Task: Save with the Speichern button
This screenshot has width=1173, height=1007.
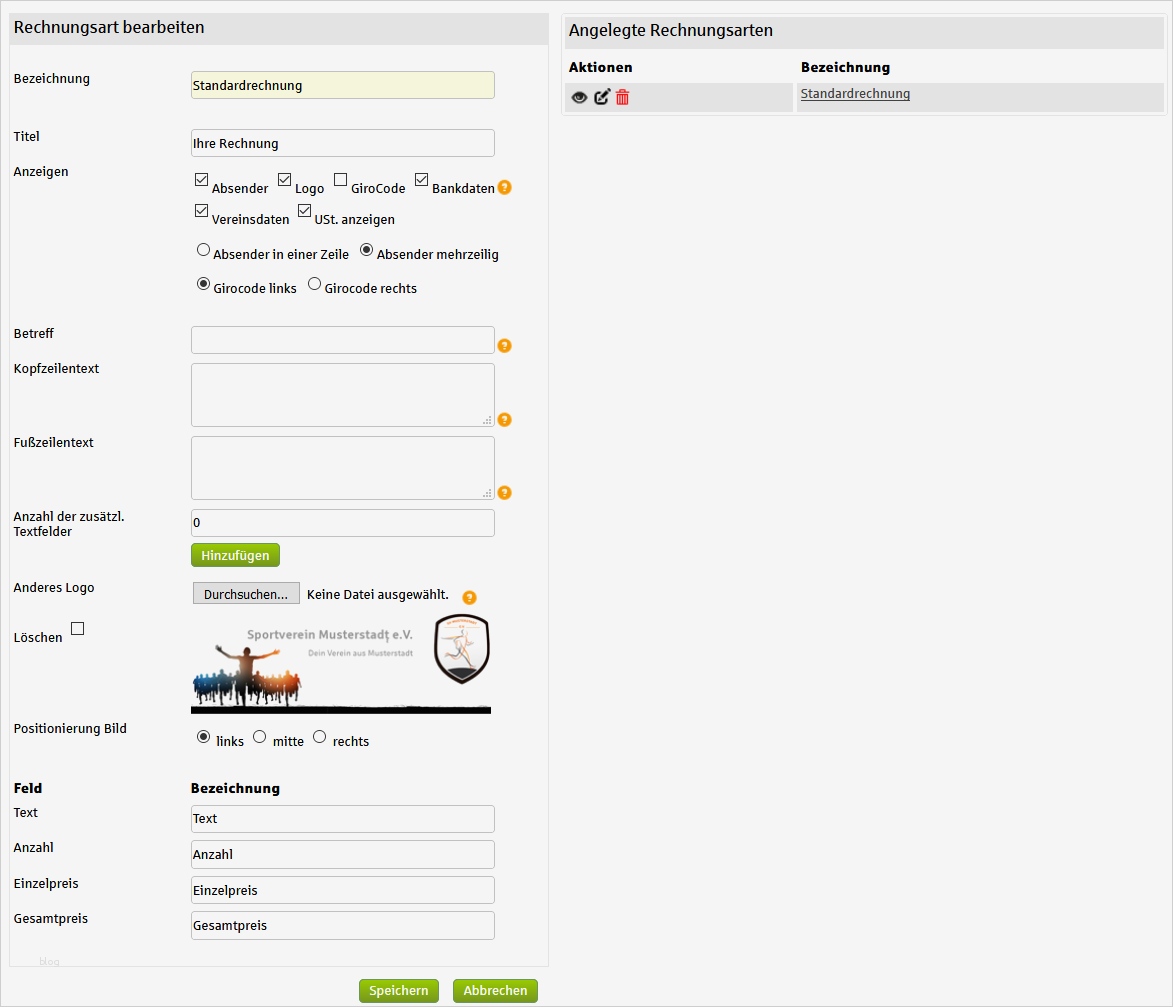Action: (399, 991)
